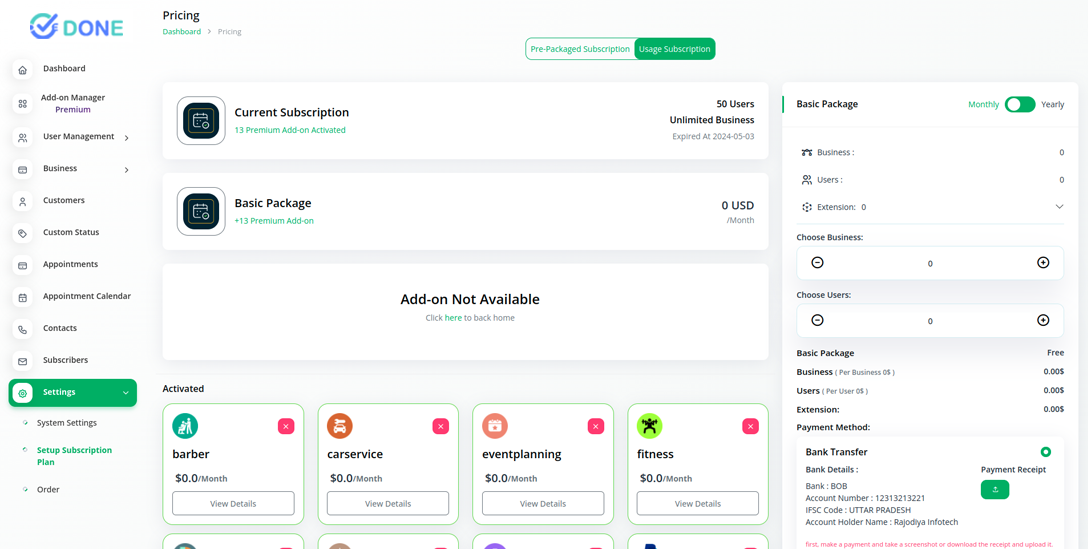Click the Choose Users quantity field
This screenshot has height=549, width=1088.
pos(930,321)
